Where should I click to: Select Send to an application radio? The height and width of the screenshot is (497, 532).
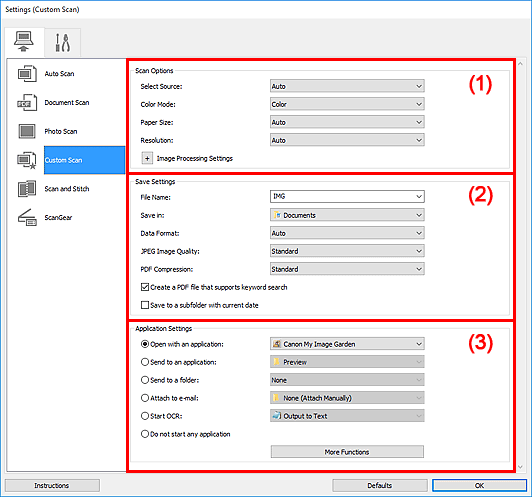[145, 362]
